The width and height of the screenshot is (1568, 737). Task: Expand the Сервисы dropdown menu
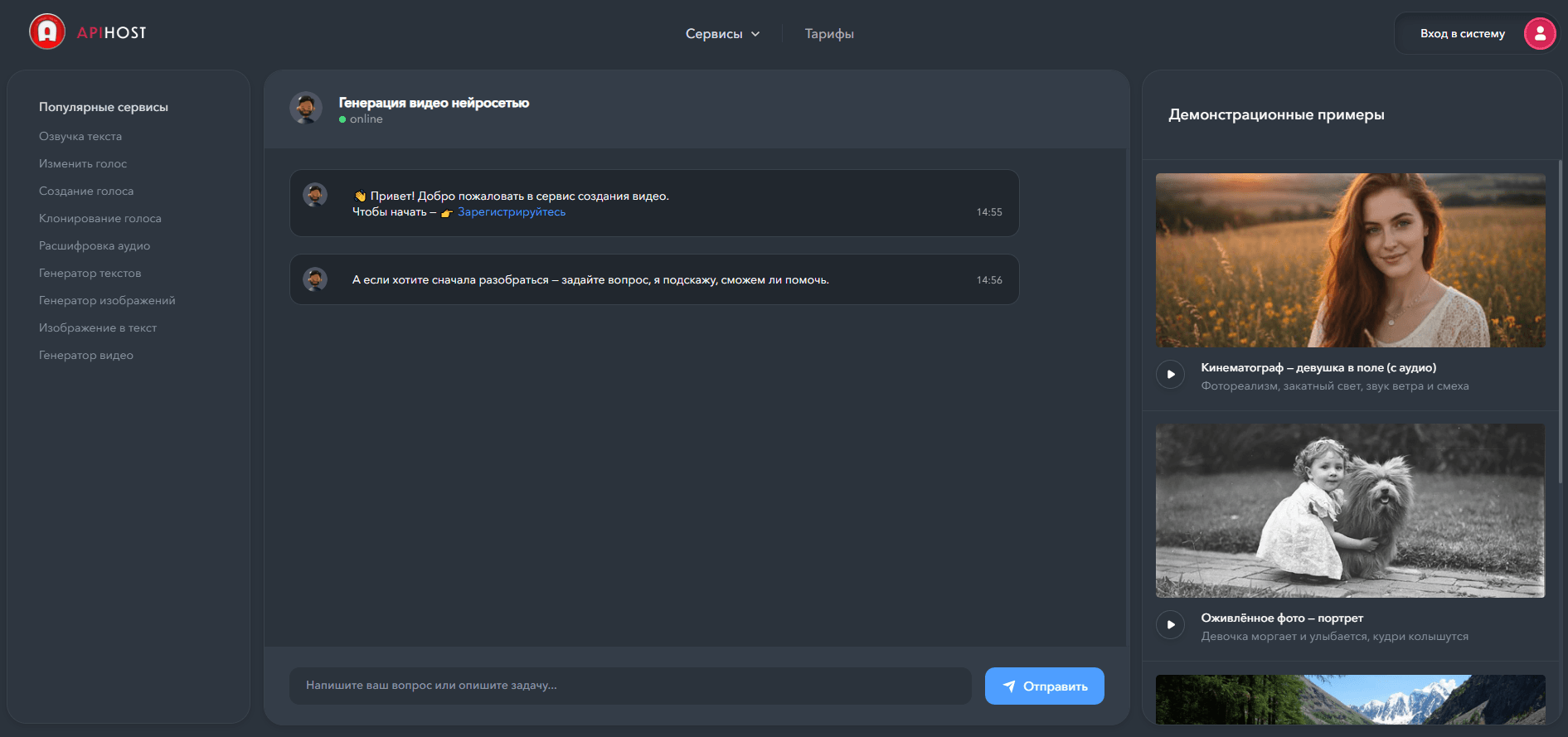(722, 34)
